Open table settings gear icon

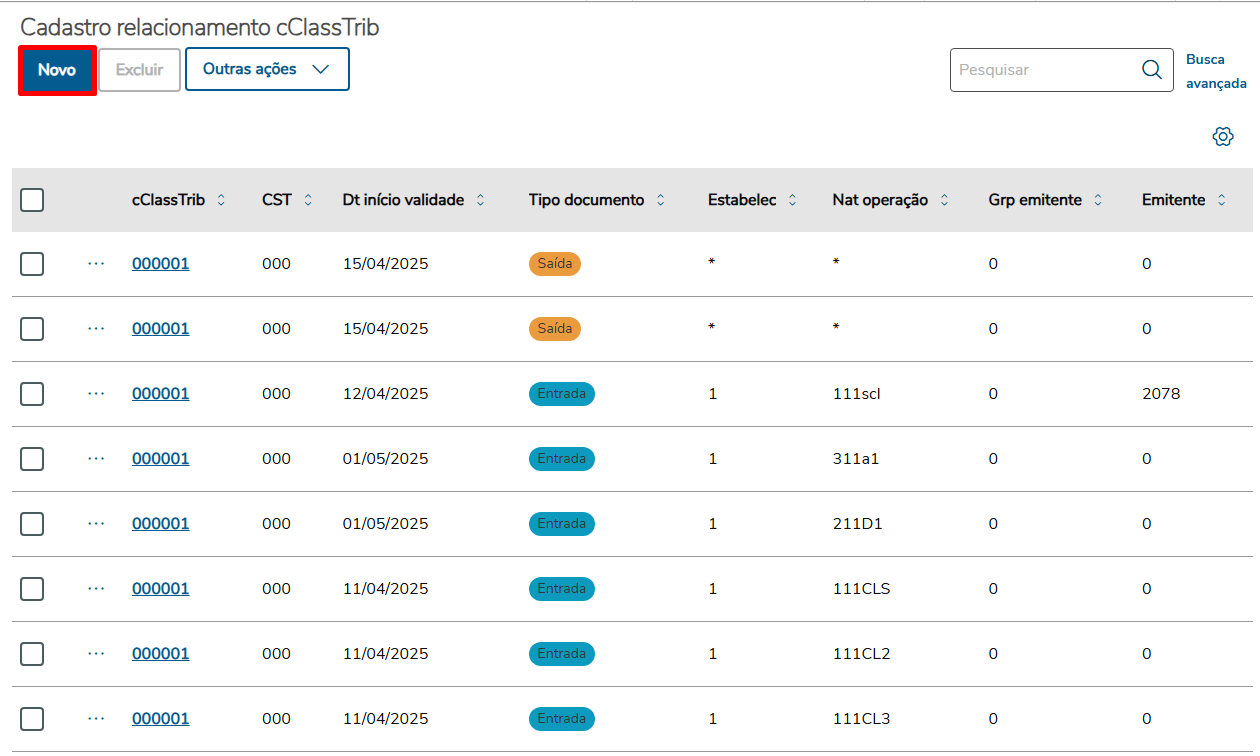click(1222, 137)
